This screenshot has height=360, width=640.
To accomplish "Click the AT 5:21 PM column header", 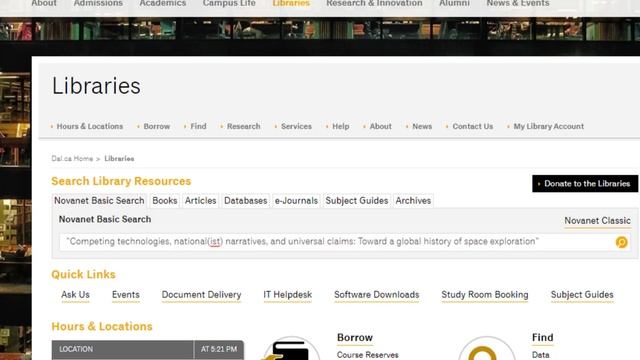I will [219, 350].
